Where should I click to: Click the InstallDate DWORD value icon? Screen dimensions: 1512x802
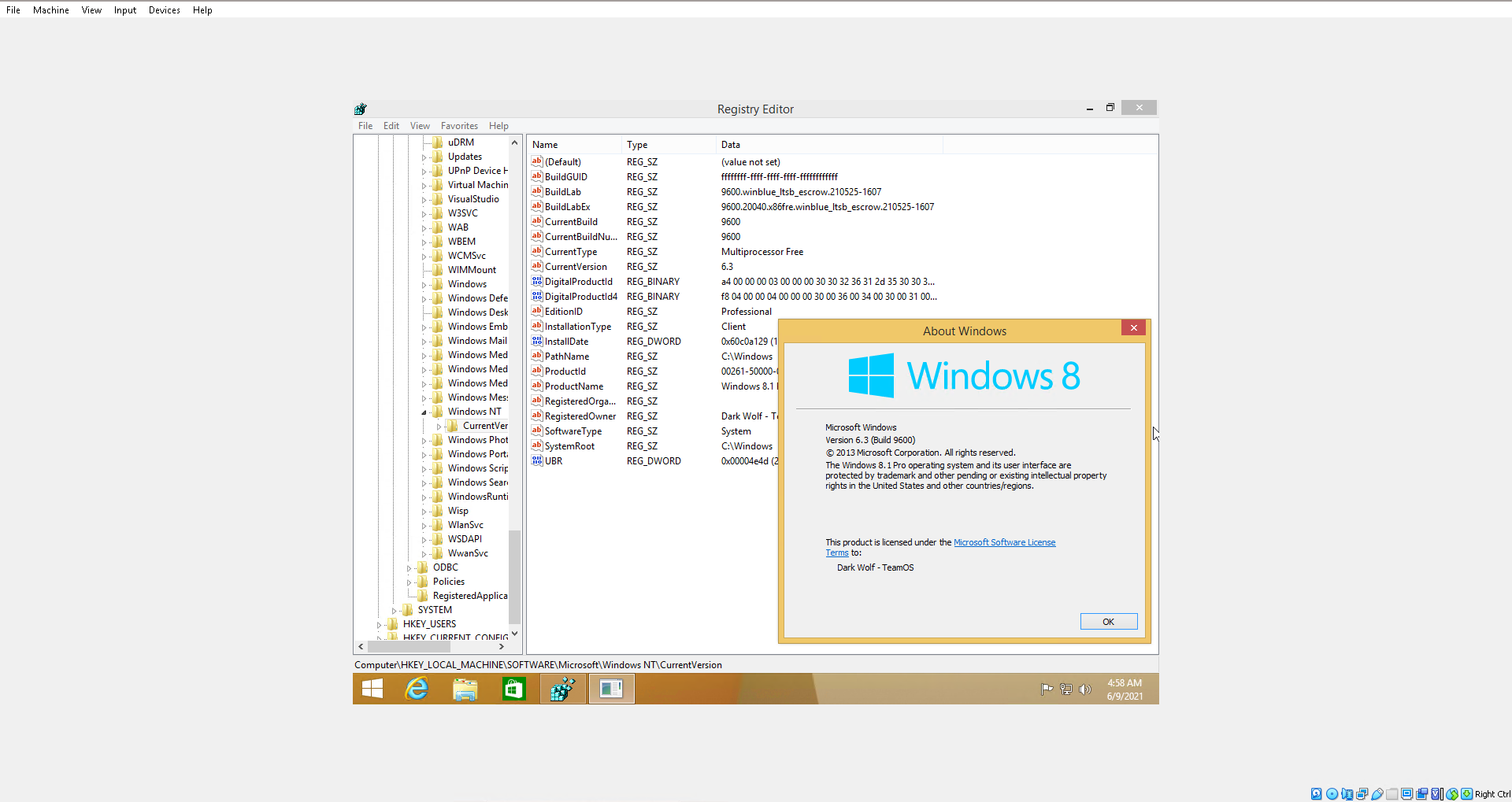(x=537, y=341)
